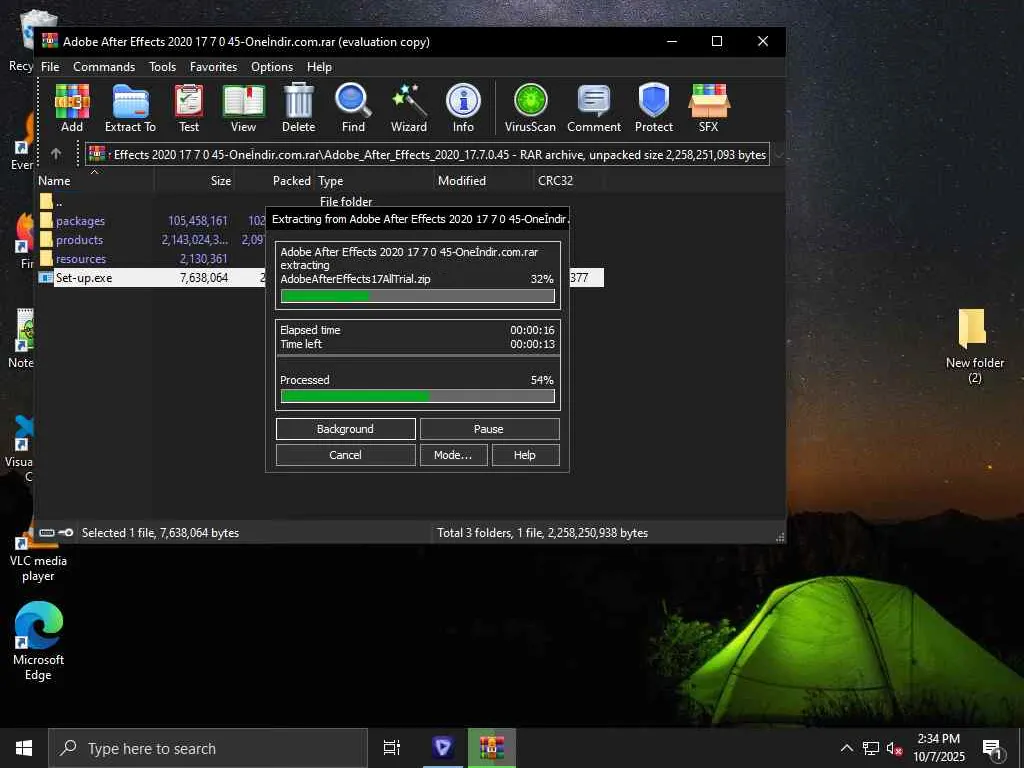Go up one folder level arrow
1024x768 pixels.
coord(56,154)
